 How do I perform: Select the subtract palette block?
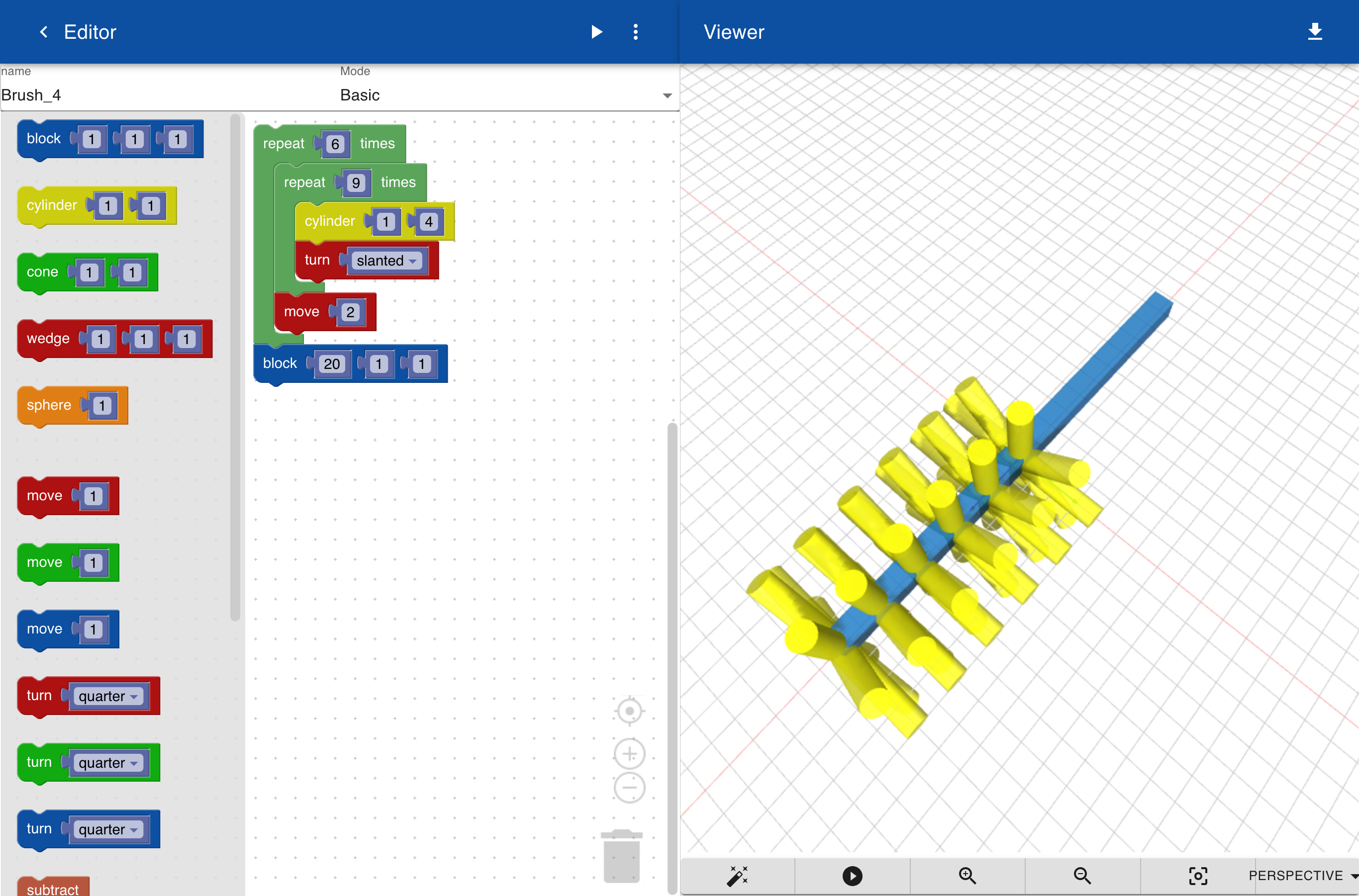(x=53, y=888)
